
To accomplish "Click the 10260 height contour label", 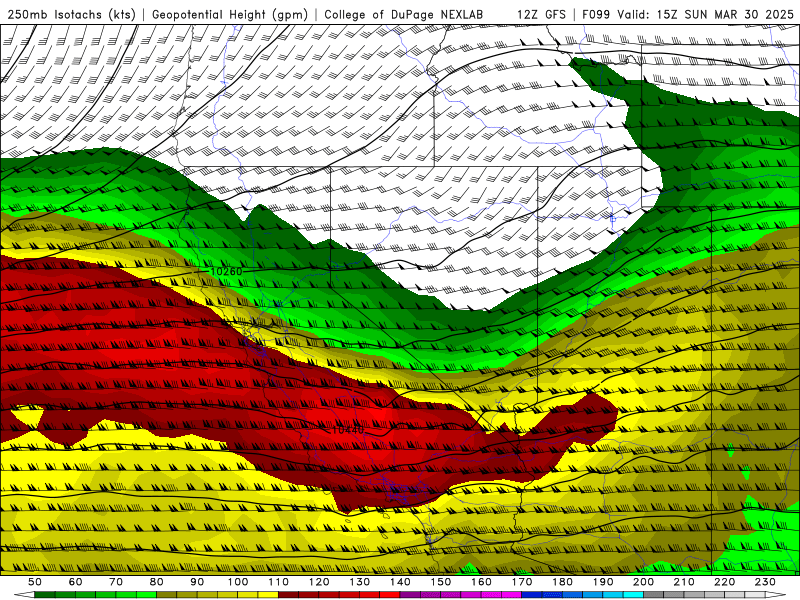I will 226,271.
